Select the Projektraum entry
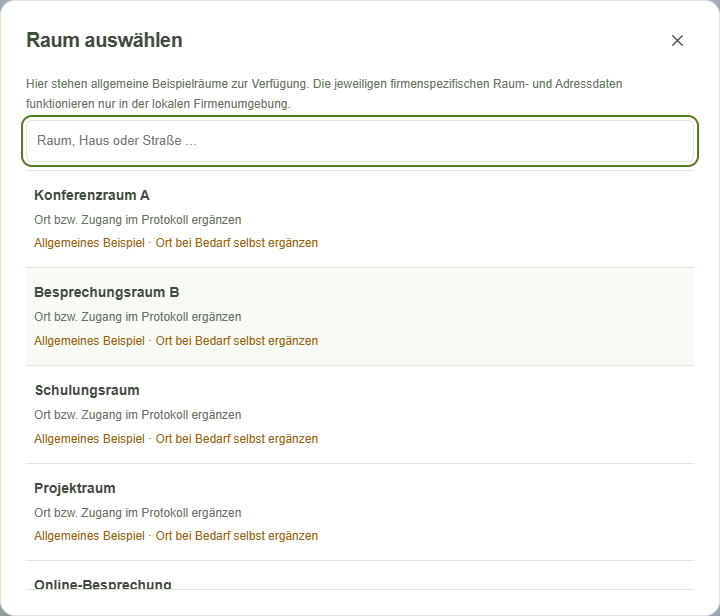Image resolution: width=720 pixels, height=616 pixels. (x=360, y=512)
